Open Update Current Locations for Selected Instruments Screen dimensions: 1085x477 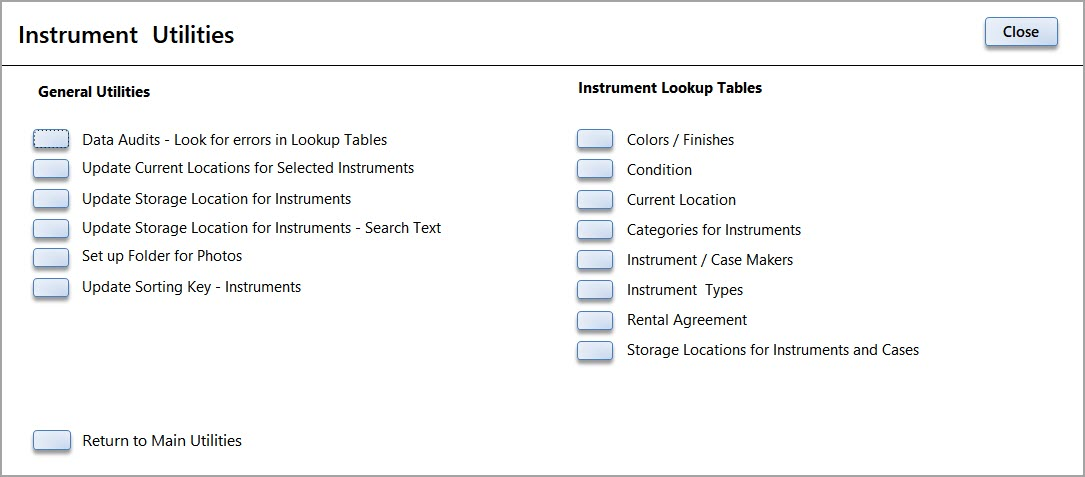click(x=51, y=168)
